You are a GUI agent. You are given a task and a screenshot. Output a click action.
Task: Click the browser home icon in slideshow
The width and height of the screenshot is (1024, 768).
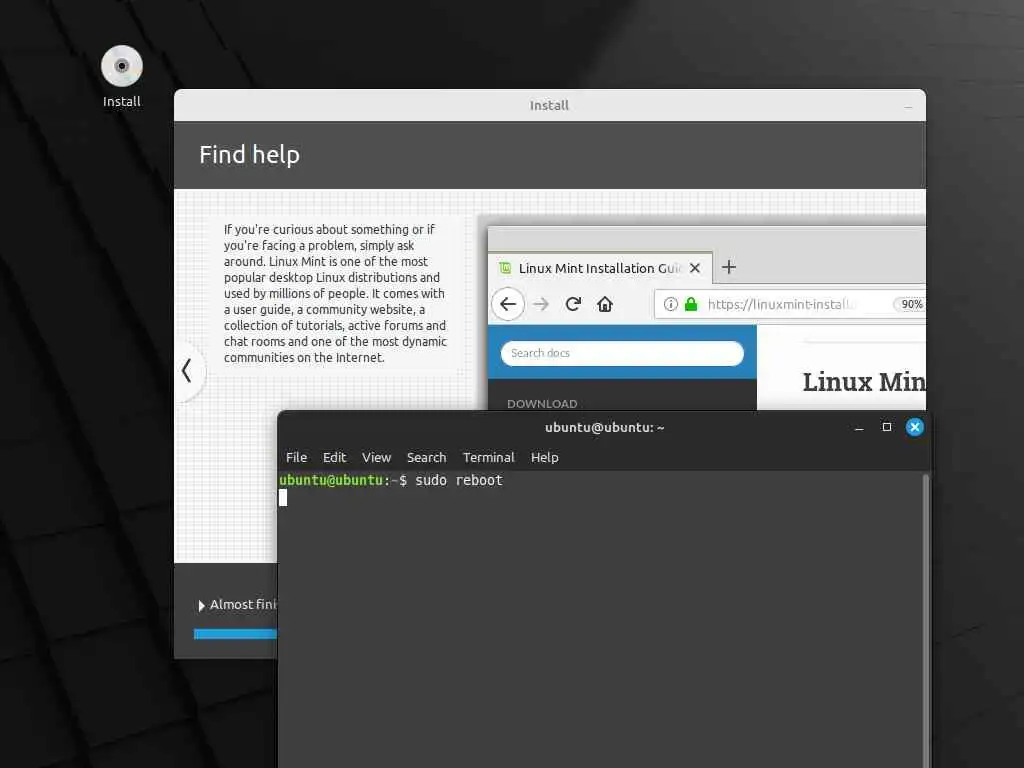point(605,304)
